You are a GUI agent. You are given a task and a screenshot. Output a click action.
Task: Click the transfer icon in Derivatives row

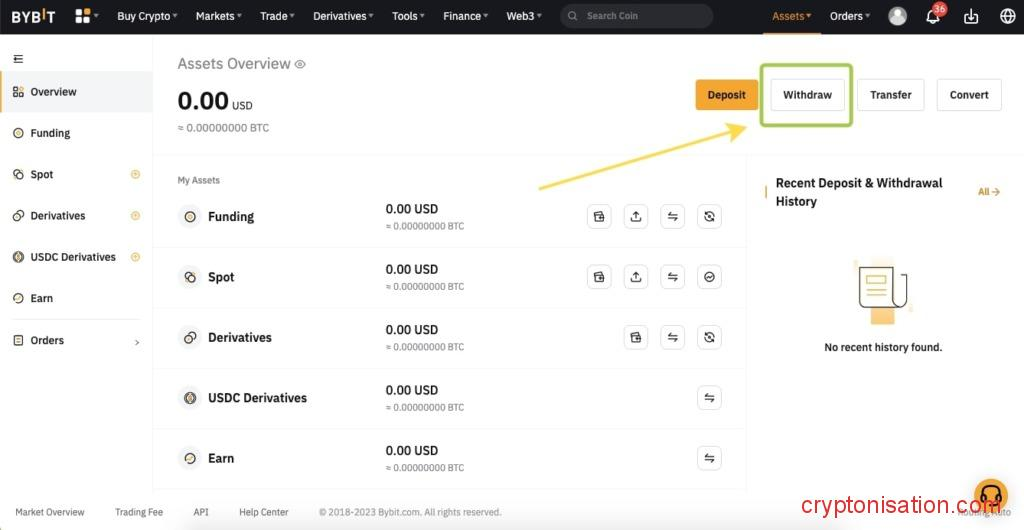673,337
